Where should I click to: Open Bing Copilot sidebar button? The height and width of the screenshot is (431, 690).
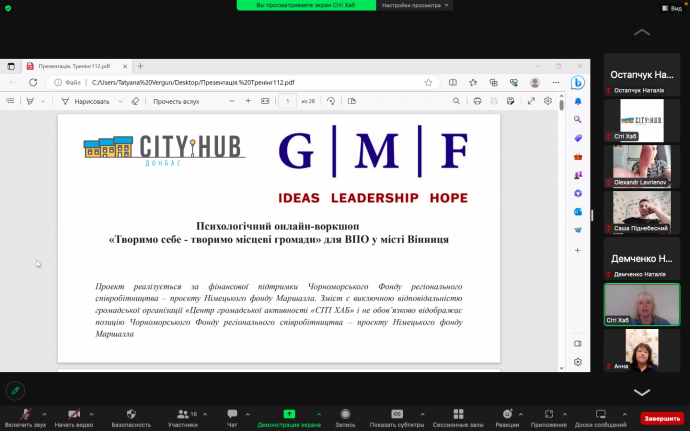click(x=577, y=82)
